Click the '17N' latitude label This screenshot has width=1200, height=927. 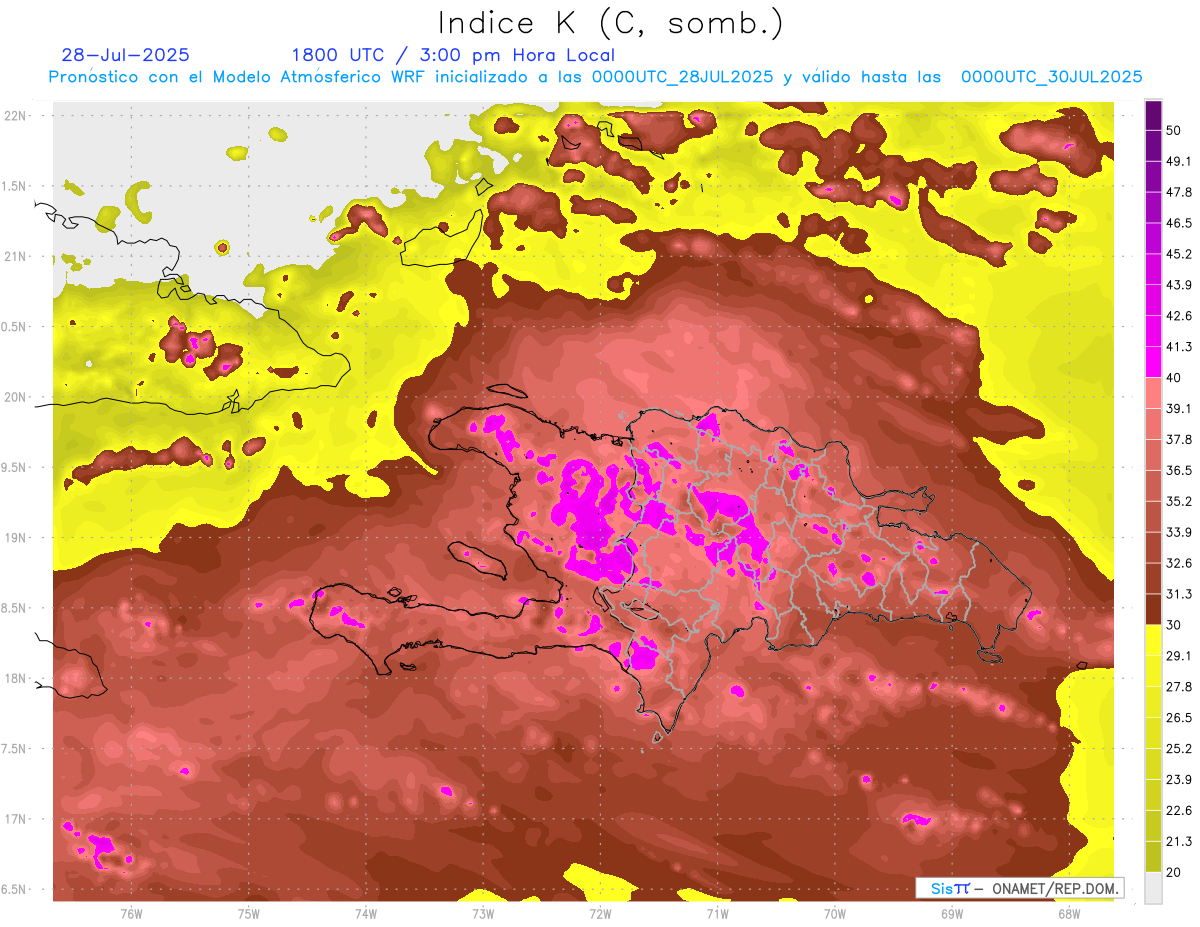point(17,819)
